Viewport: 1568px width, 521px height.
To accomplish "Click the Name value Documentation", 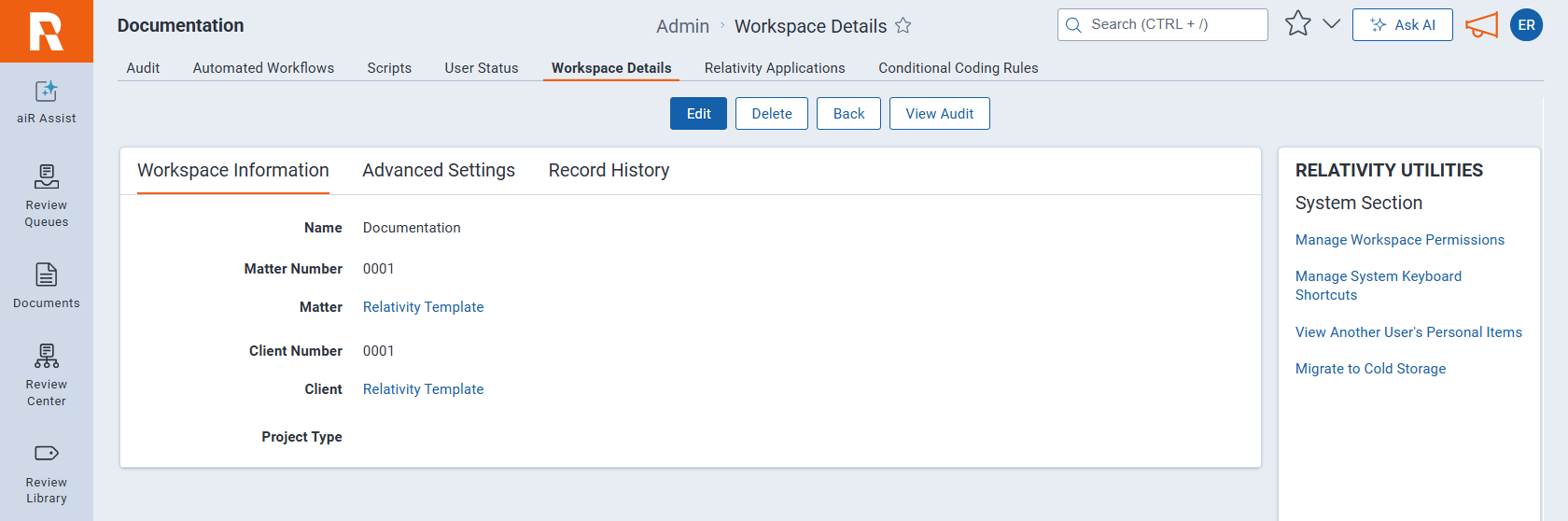I will point(412,228).
